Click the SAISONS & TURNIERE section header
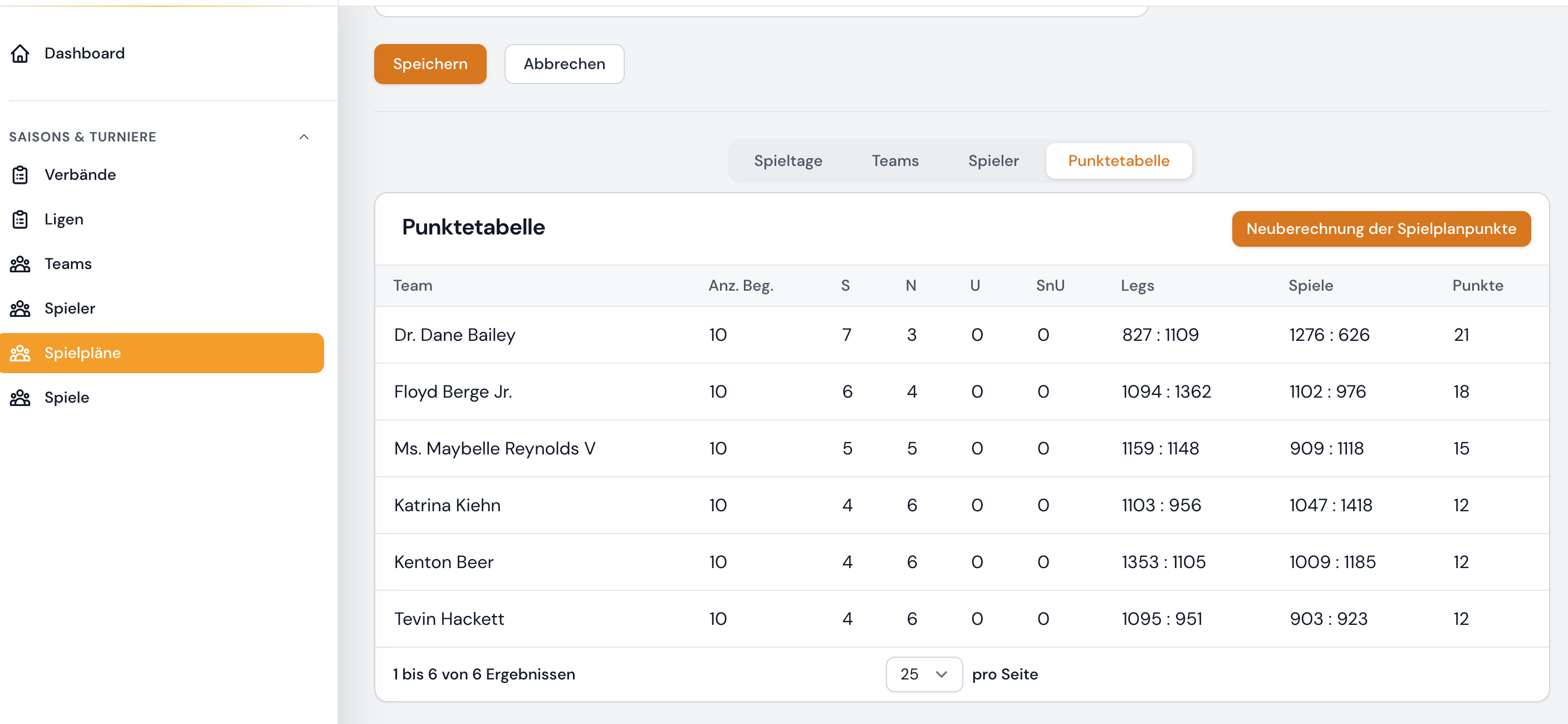 (x=83, y=136)
